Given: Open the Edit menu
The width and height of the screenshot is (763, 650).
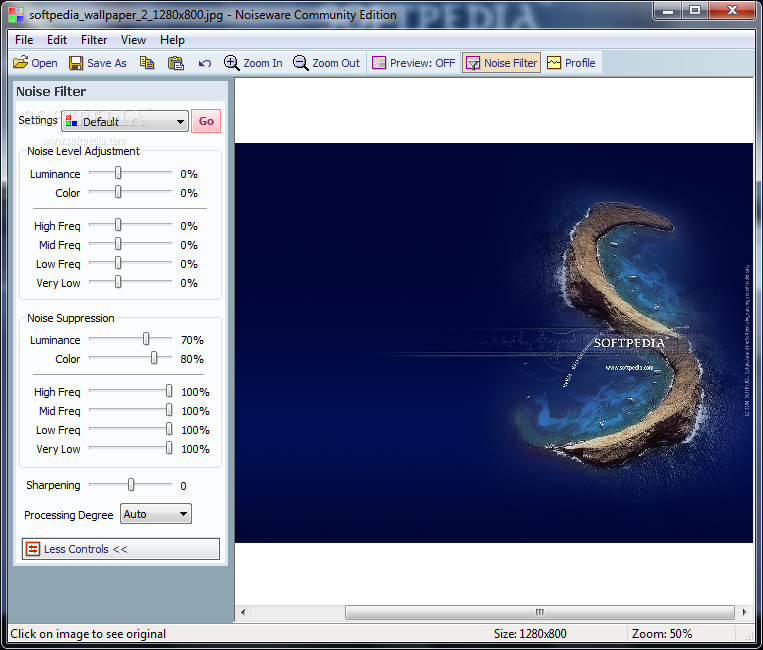Looking at the screenshot, I should click(57, 40).
